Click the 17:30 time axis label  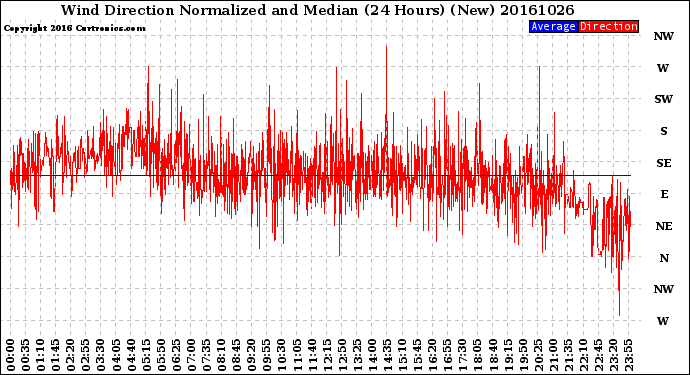462,355
